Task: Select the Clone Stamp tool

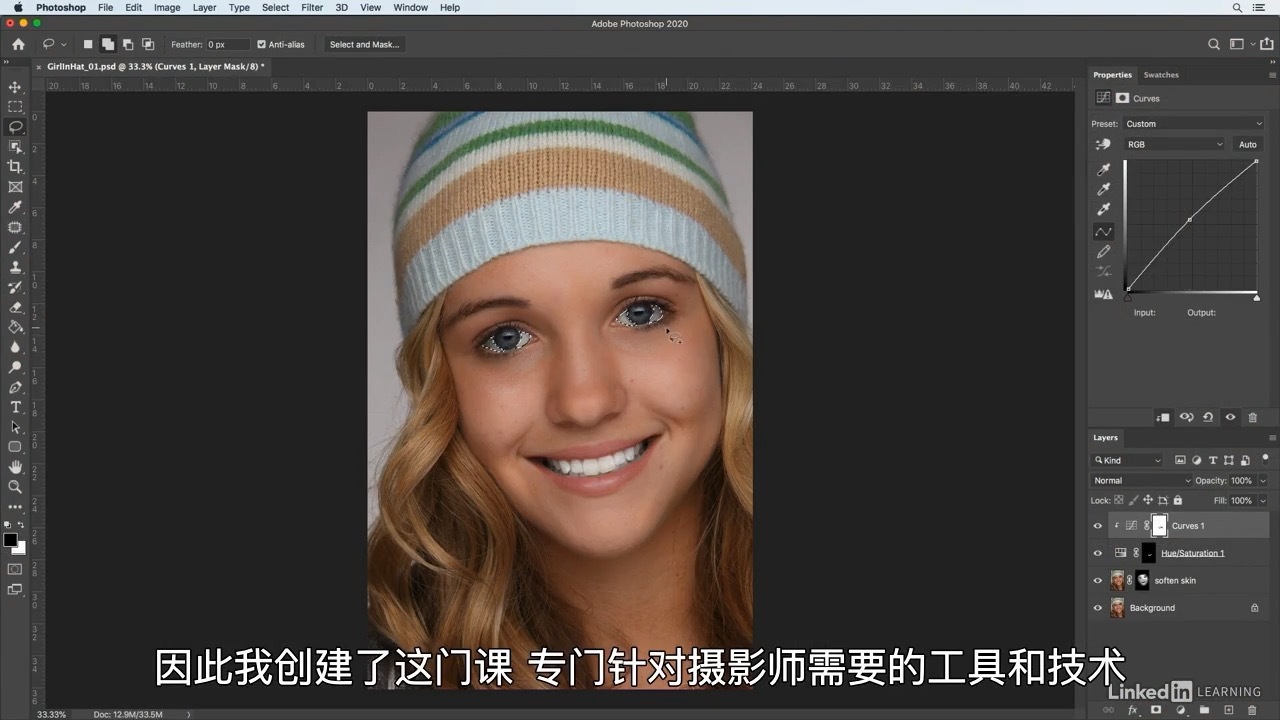Action: [15, 267]
